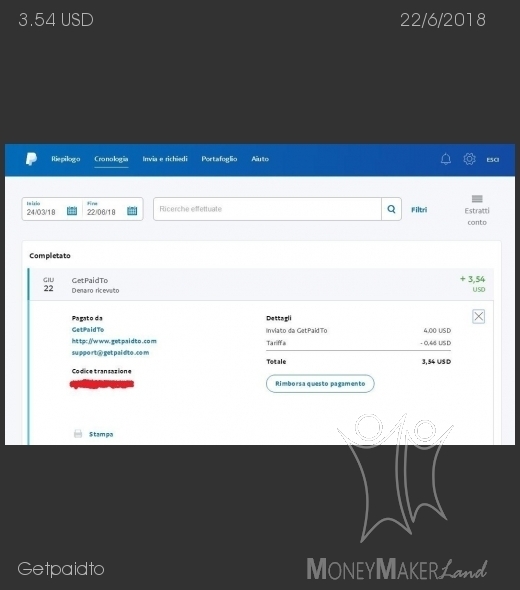The height and width of the screenshot is (590, 520).
Task: Click the + 3,54 USD amount
Action: [473, 283]
